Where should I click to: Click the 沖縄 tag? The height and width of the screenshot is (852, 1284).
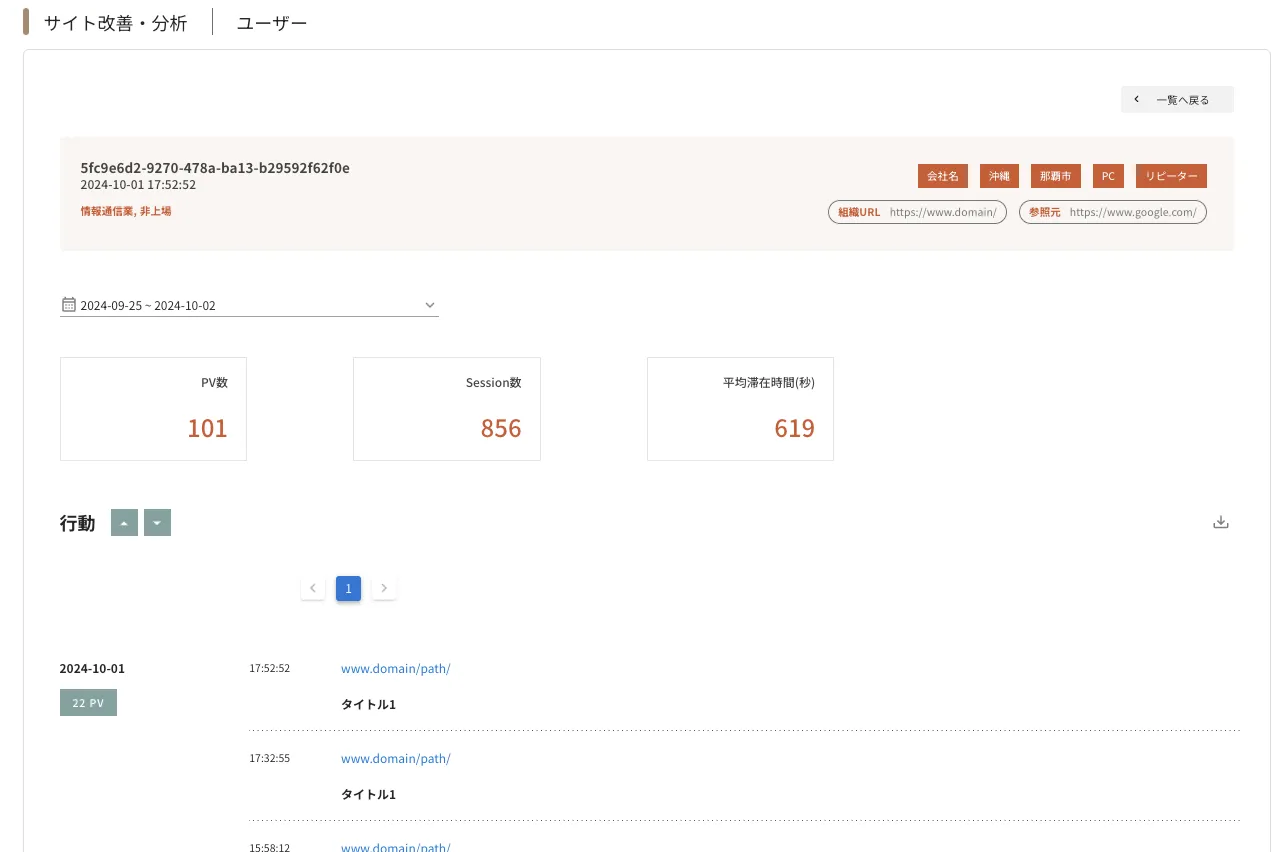pyautogui.click(x=999, y=176)
